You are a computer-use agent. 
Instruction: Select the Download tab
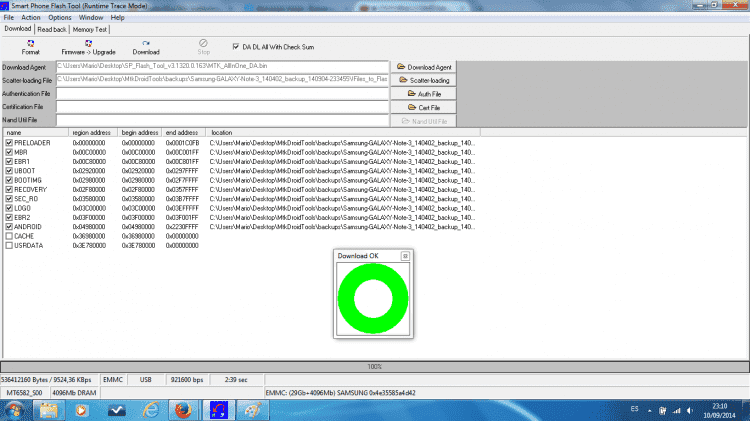point(18,29)
